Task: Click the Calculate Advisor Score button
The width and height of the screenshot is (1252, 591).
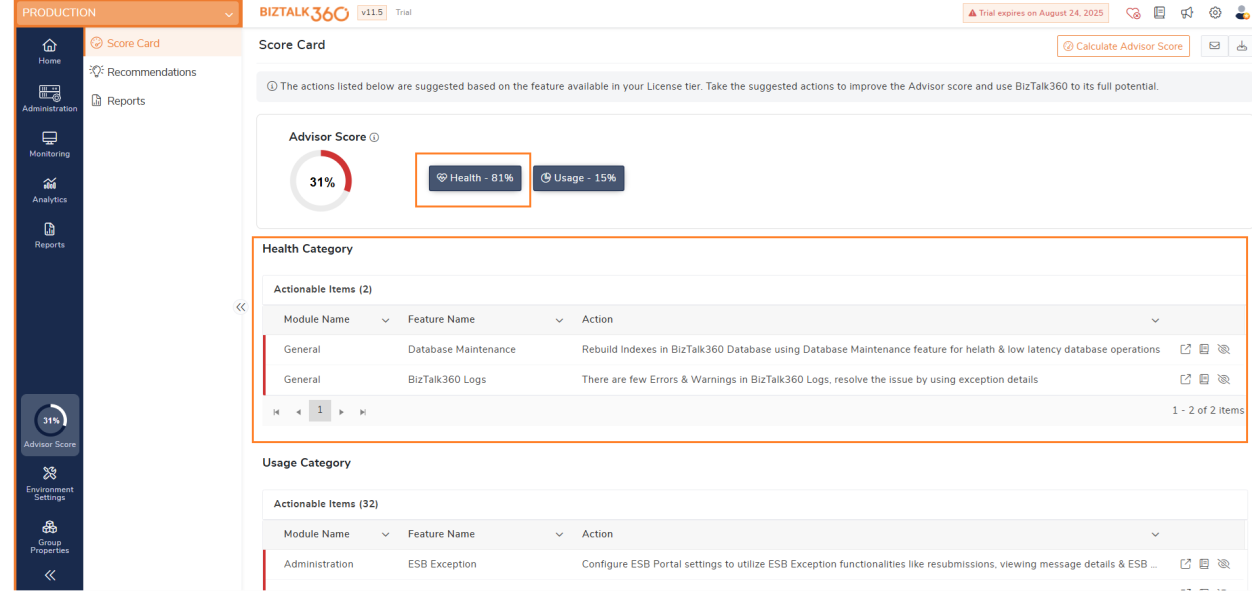Action: (1123, 46)
